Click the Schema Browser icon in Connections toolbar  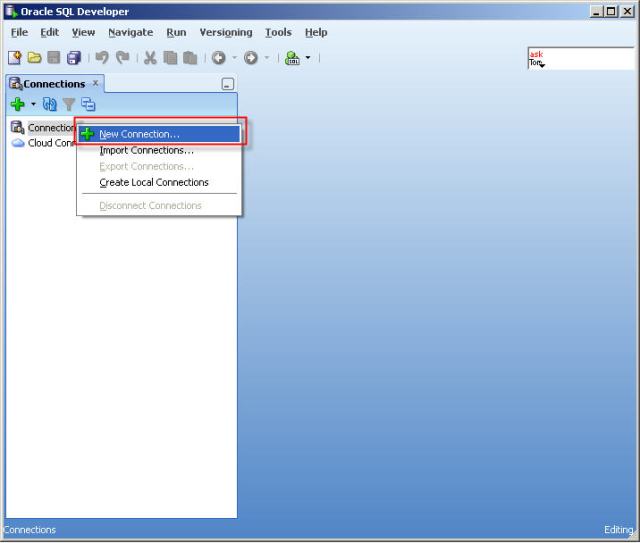[x=88, y=105]
